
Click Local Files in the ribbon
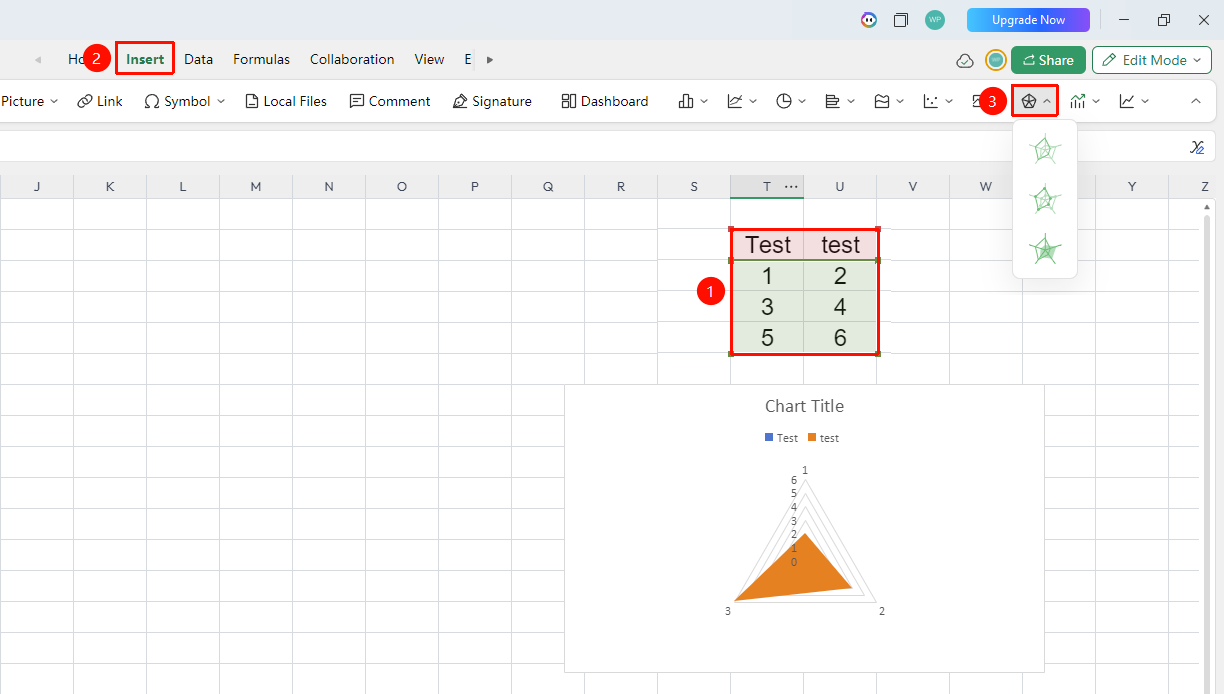click(286, 101)
